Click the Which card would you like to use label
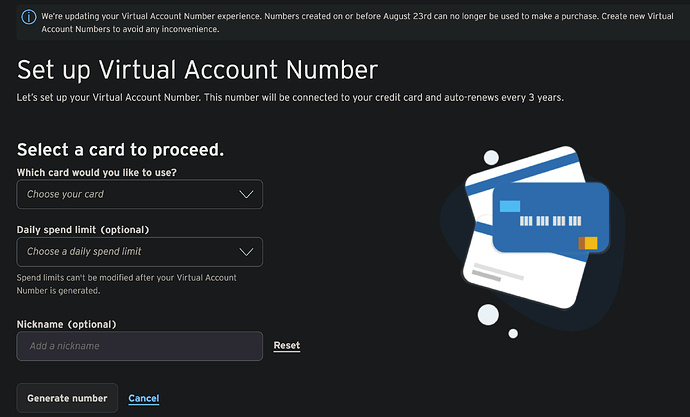The width and height of the screenshot is (690, 417). [96, 172]
